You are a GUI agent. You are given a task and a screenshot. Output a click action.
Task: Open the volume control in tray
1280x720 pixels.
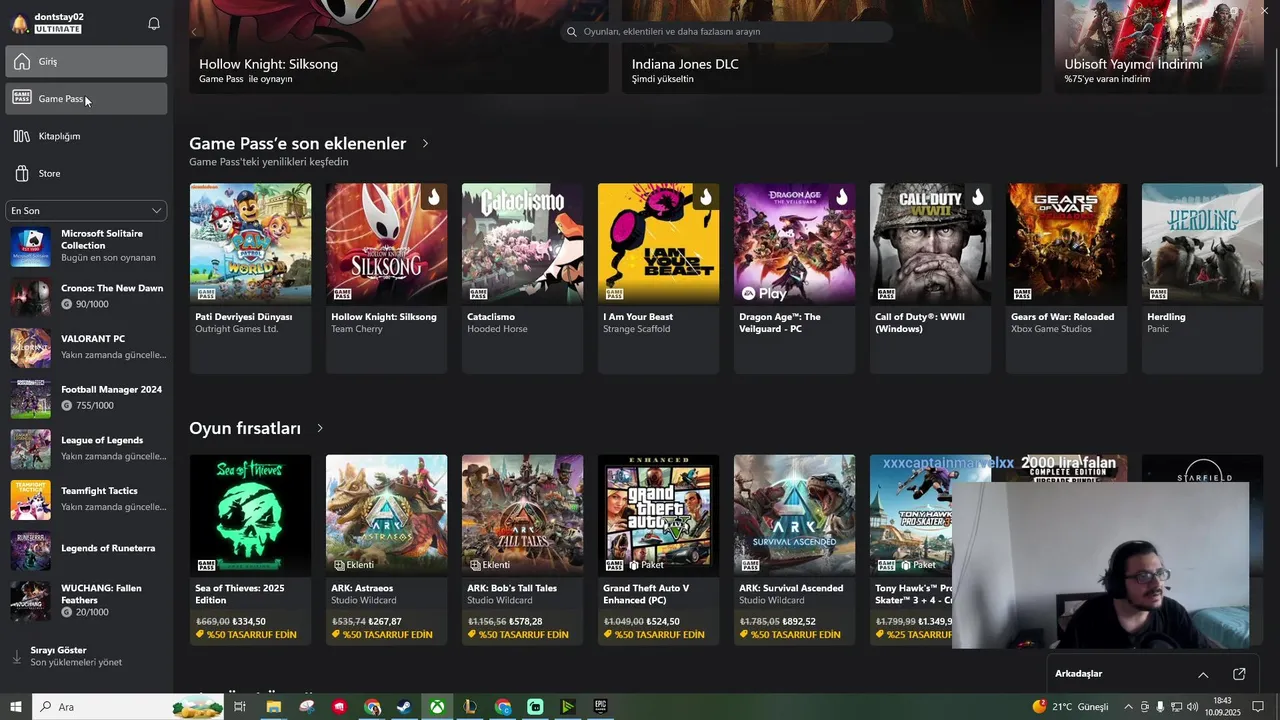pos(1192,707)
